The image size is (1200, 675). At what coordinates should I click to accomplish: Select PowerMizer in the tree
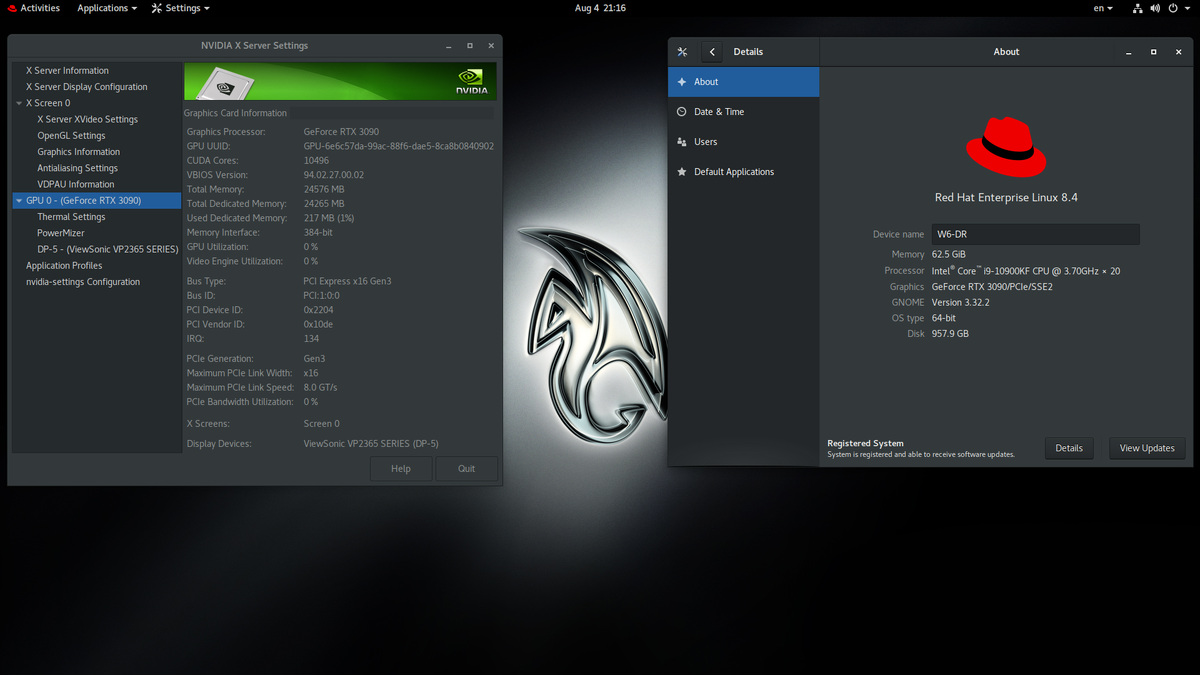tap(61, 233)
